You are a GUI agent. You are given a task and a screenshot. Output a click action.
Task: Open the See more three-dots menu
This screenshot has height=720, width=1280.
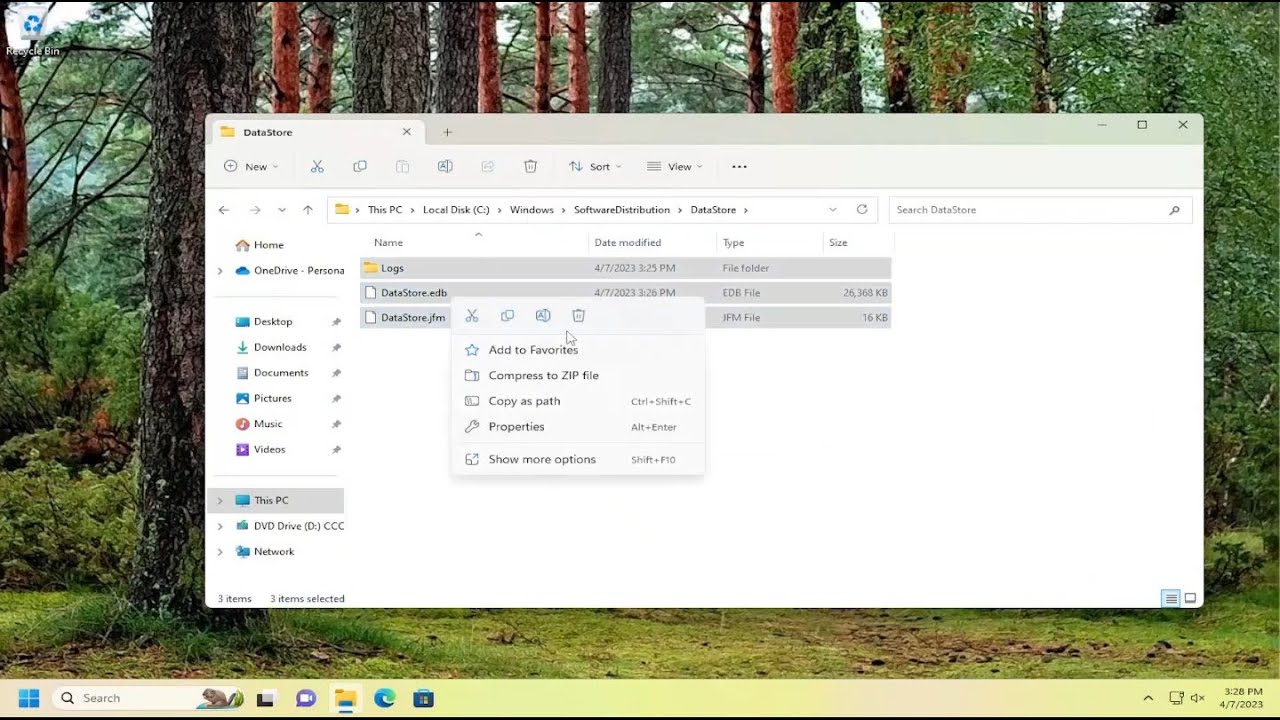[x=739, y=167]
